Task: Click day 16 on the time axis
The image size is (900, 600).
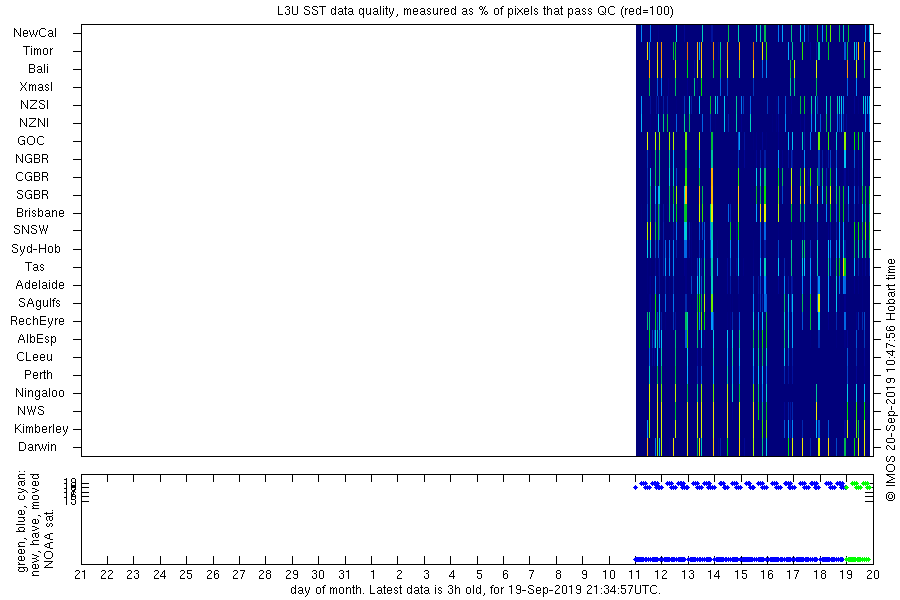Action: pos(767,575)
